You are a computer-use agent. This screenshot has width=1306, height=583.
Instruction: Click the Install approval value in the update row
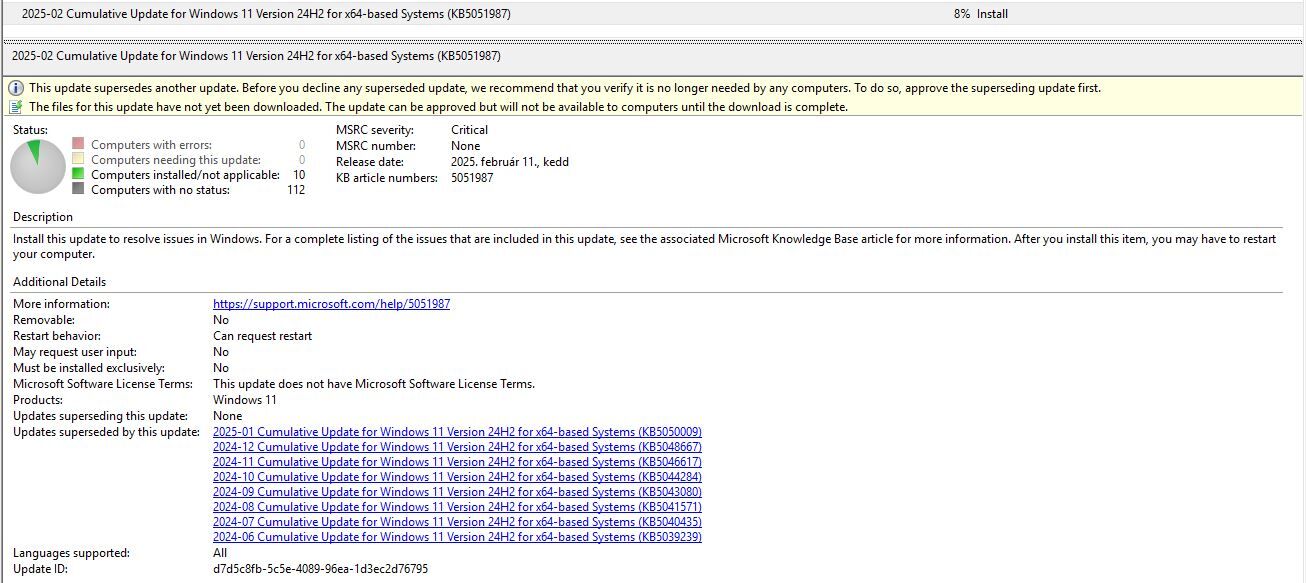[992, 14]
